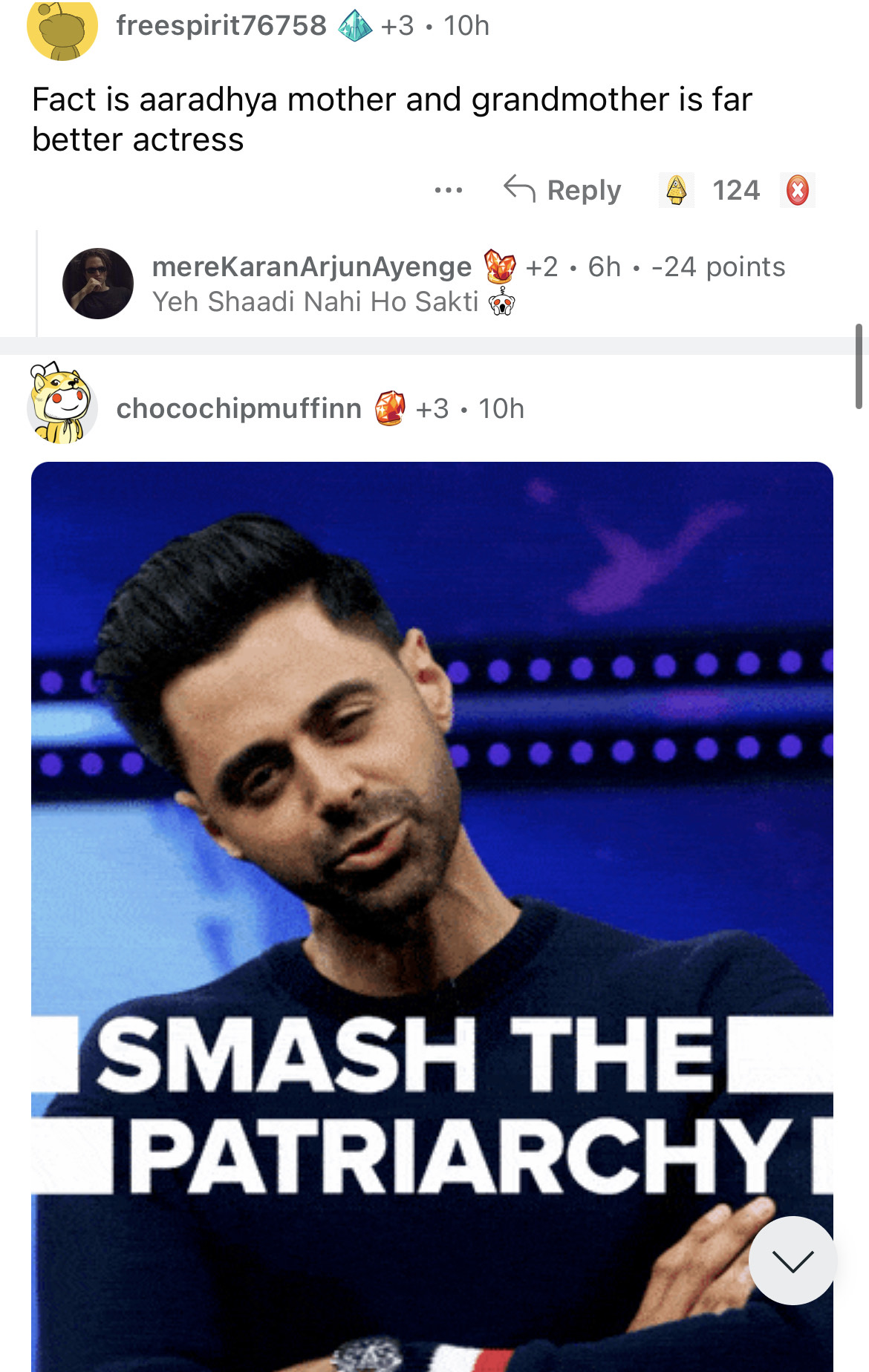869x1372 pixels.
Task: Tap freespirit76758's crystal flair badge
Action: coord(355,26)
